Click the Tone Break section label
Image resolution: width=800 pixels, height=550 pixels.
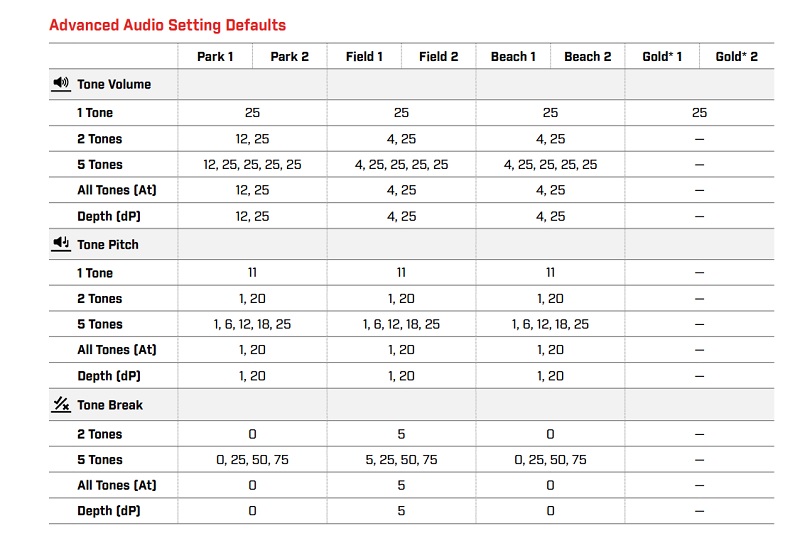(110, 405)
